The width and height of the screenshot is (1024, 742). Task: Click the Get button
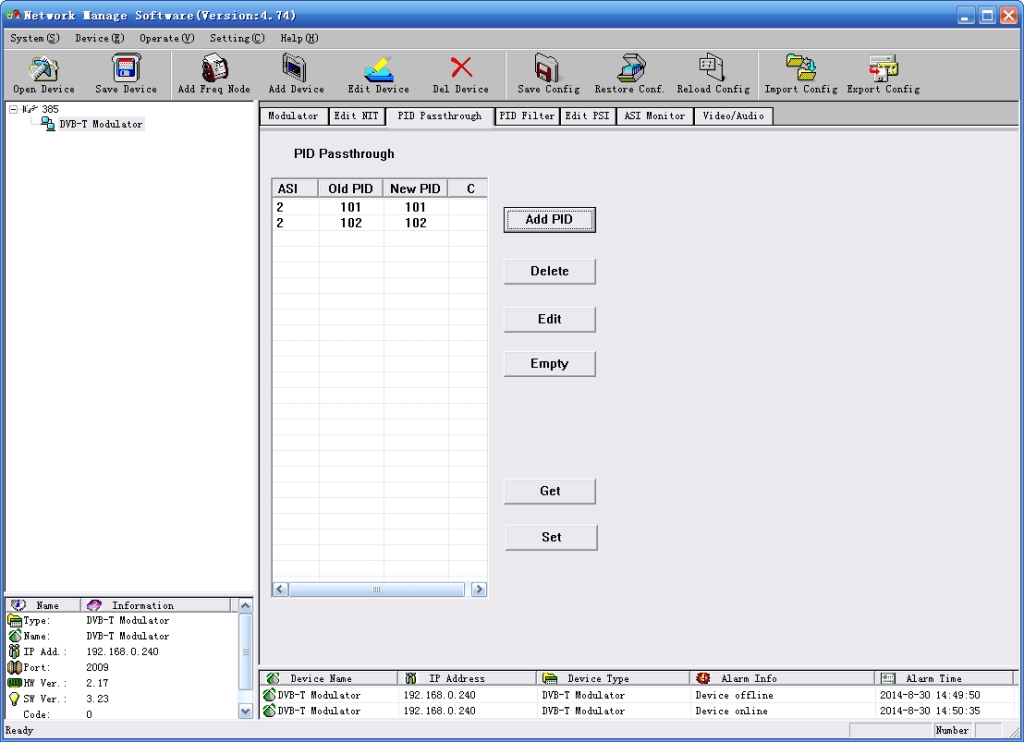pyautogui.click(x=549, y=491)
